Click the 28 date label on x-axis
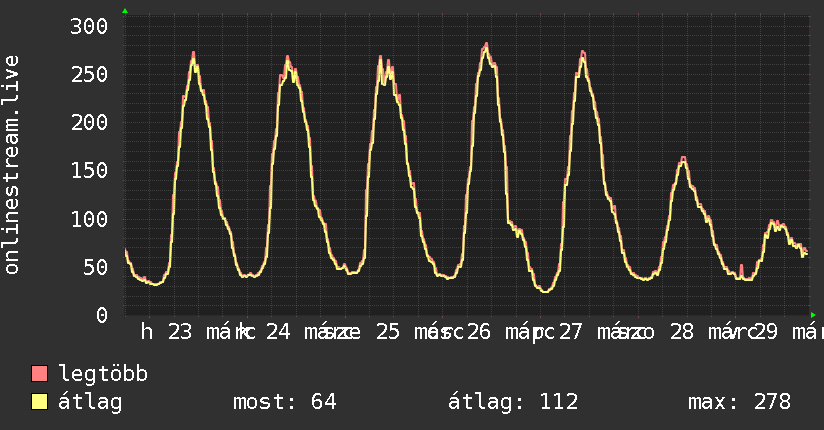The height and width of the screenshot is (430, 824). tap(682, 332)
